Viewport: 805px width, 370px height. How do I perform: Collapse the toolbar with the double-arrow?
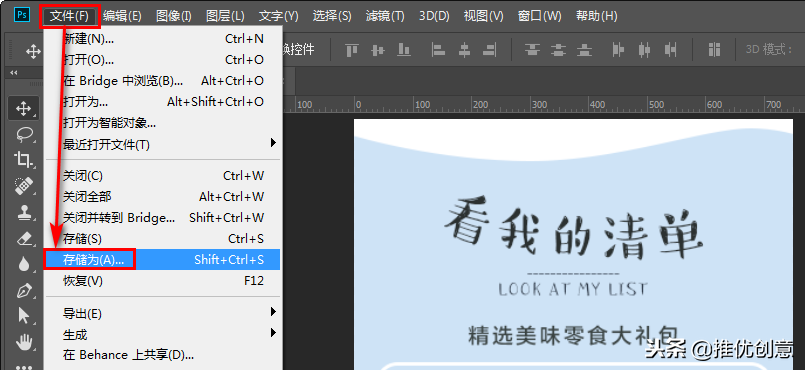tap(14, 73)
